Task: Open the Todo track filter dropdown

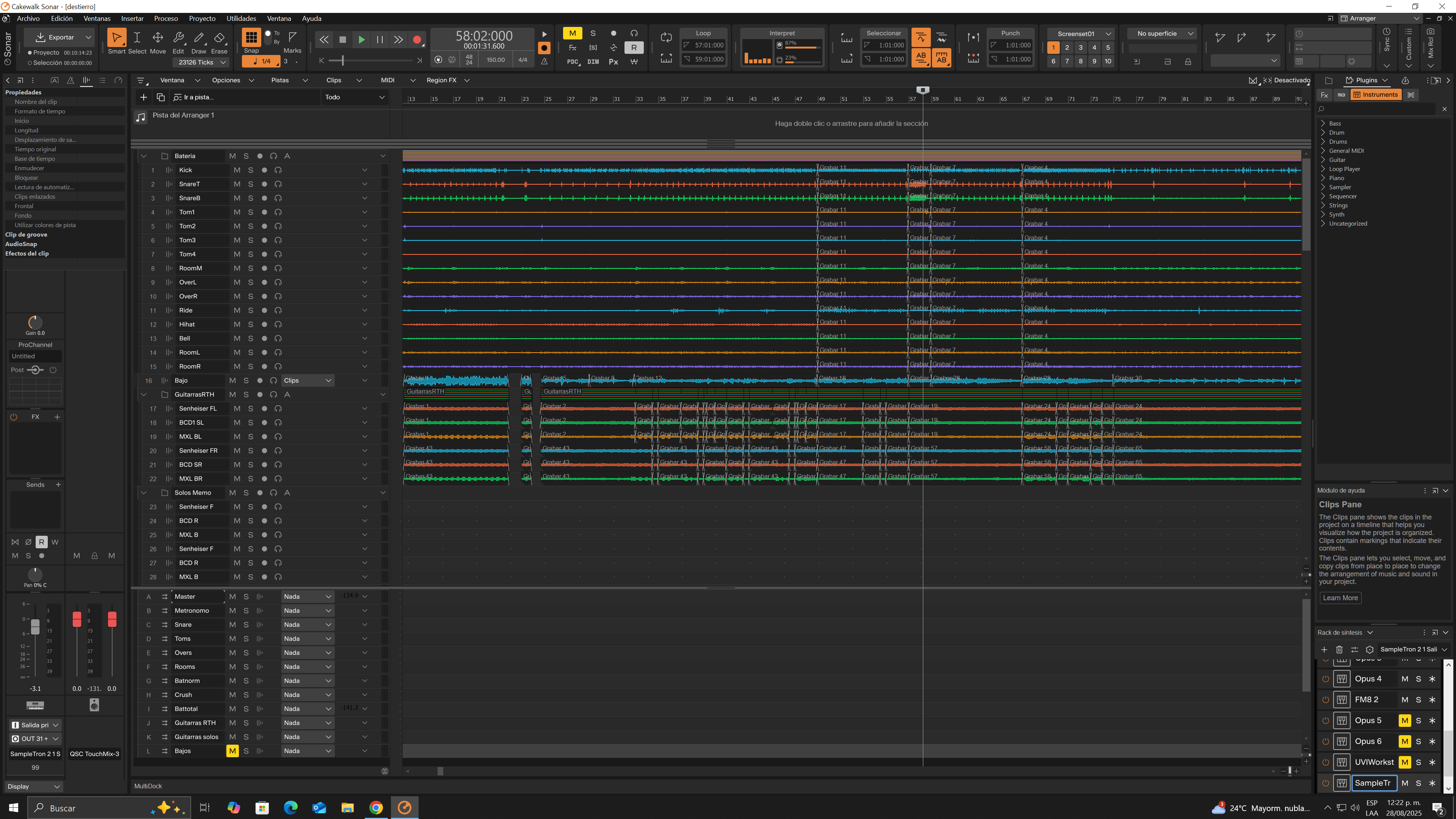Action: [355, 97]
